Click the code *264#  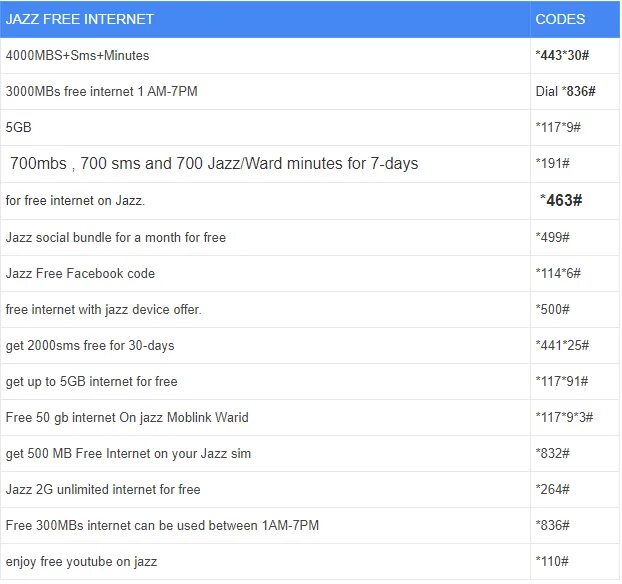click(552, 490)
